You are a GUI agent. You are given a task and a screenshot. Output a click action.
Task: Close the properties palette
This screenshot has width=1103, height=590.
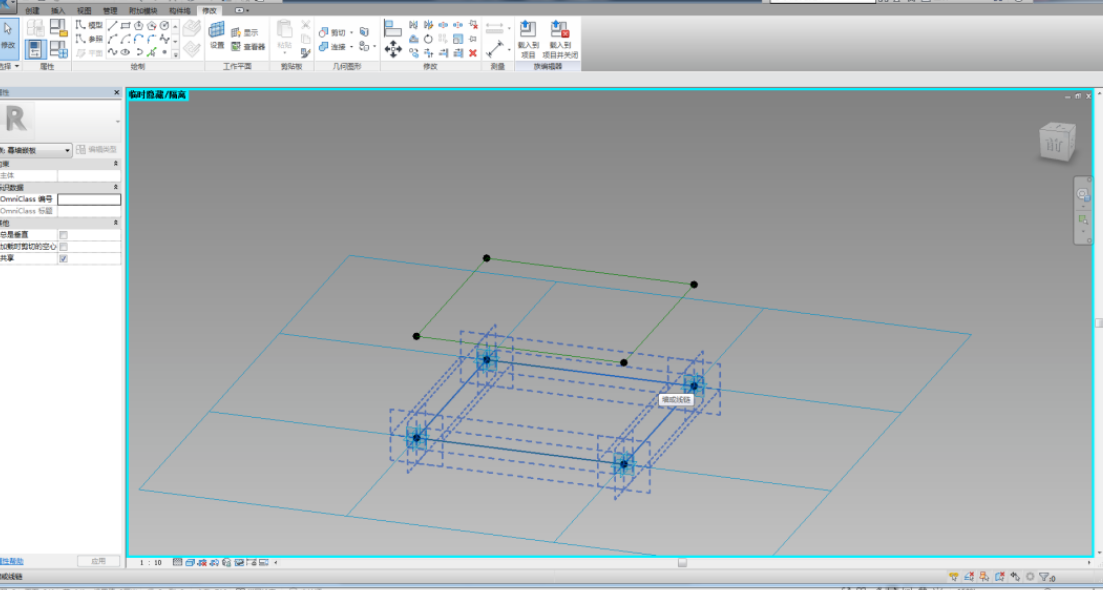[117, 93]
